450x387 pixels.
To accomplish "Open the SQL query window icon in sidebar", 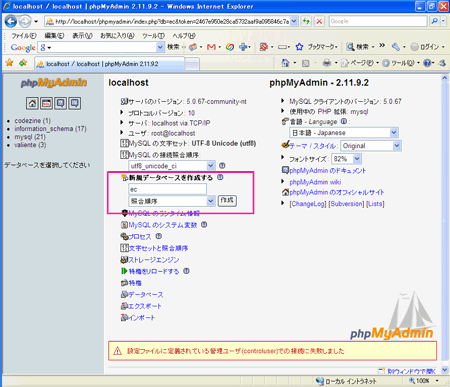I will [x=46, y=103].
